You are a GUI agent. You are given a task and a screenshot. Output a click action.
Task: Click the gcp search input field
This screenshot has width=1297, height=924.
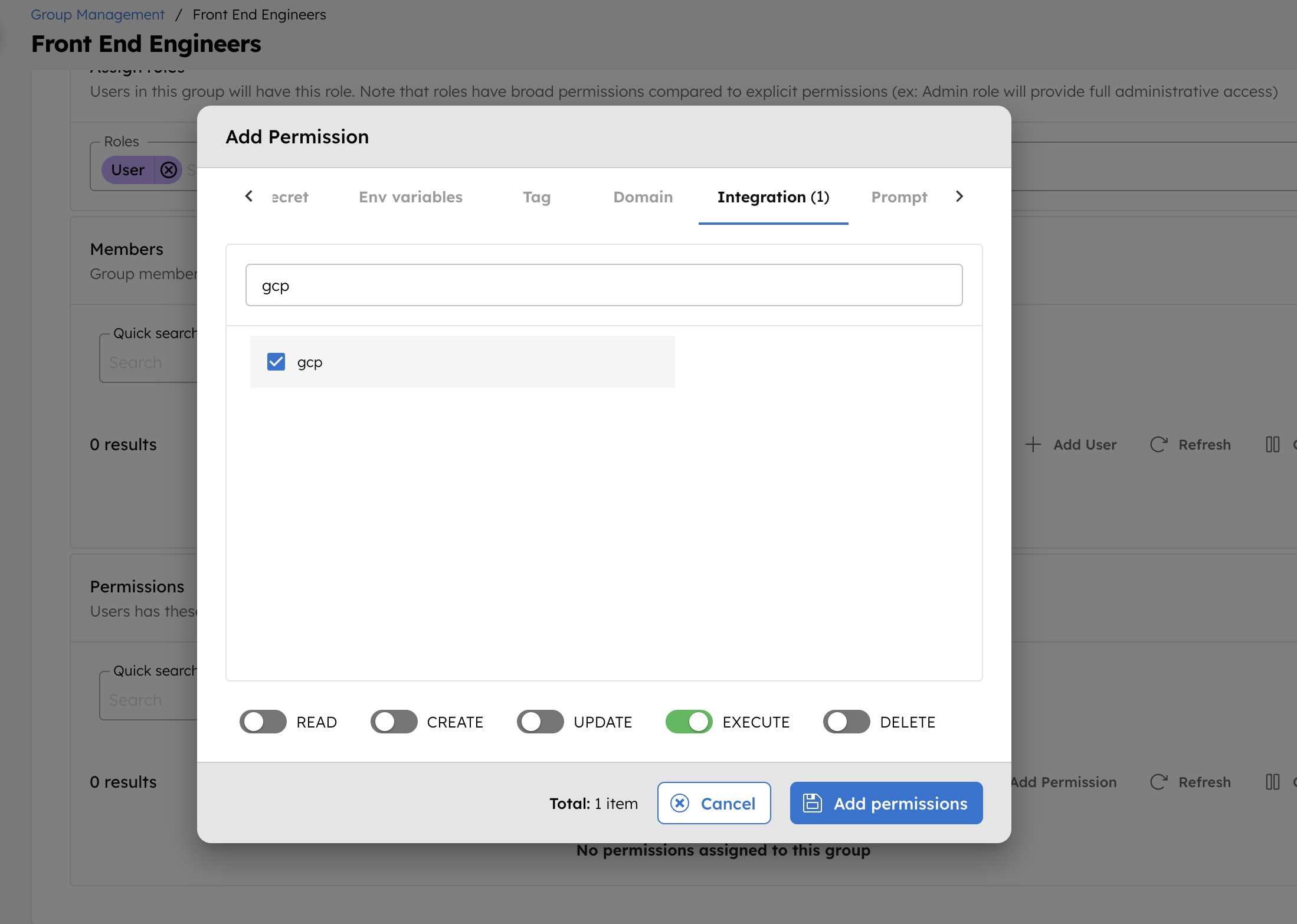click(604, 285)
